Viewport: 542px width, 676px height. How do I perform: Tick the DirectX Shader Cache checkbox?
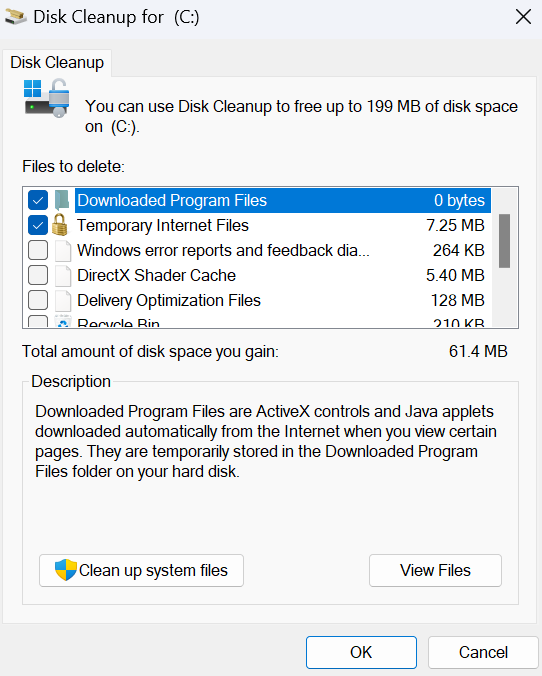click(x=38, y=275)
